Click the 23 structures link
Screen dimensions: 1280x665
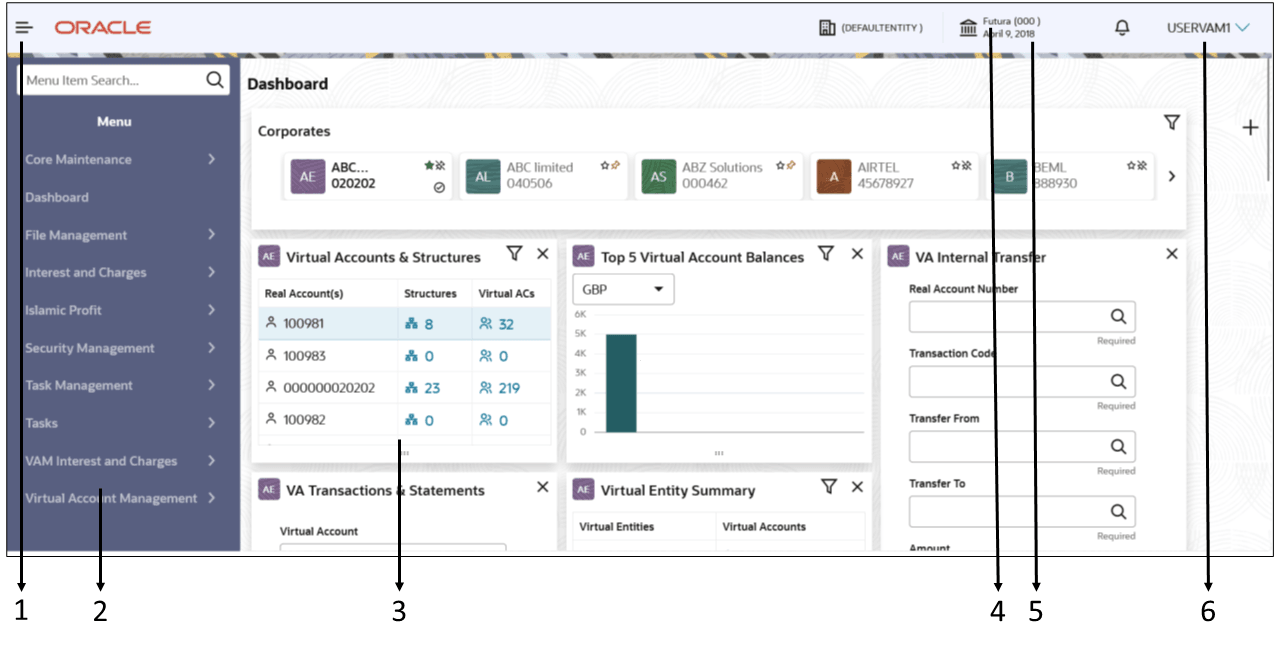pyautogui.click(x=422, y=388)
